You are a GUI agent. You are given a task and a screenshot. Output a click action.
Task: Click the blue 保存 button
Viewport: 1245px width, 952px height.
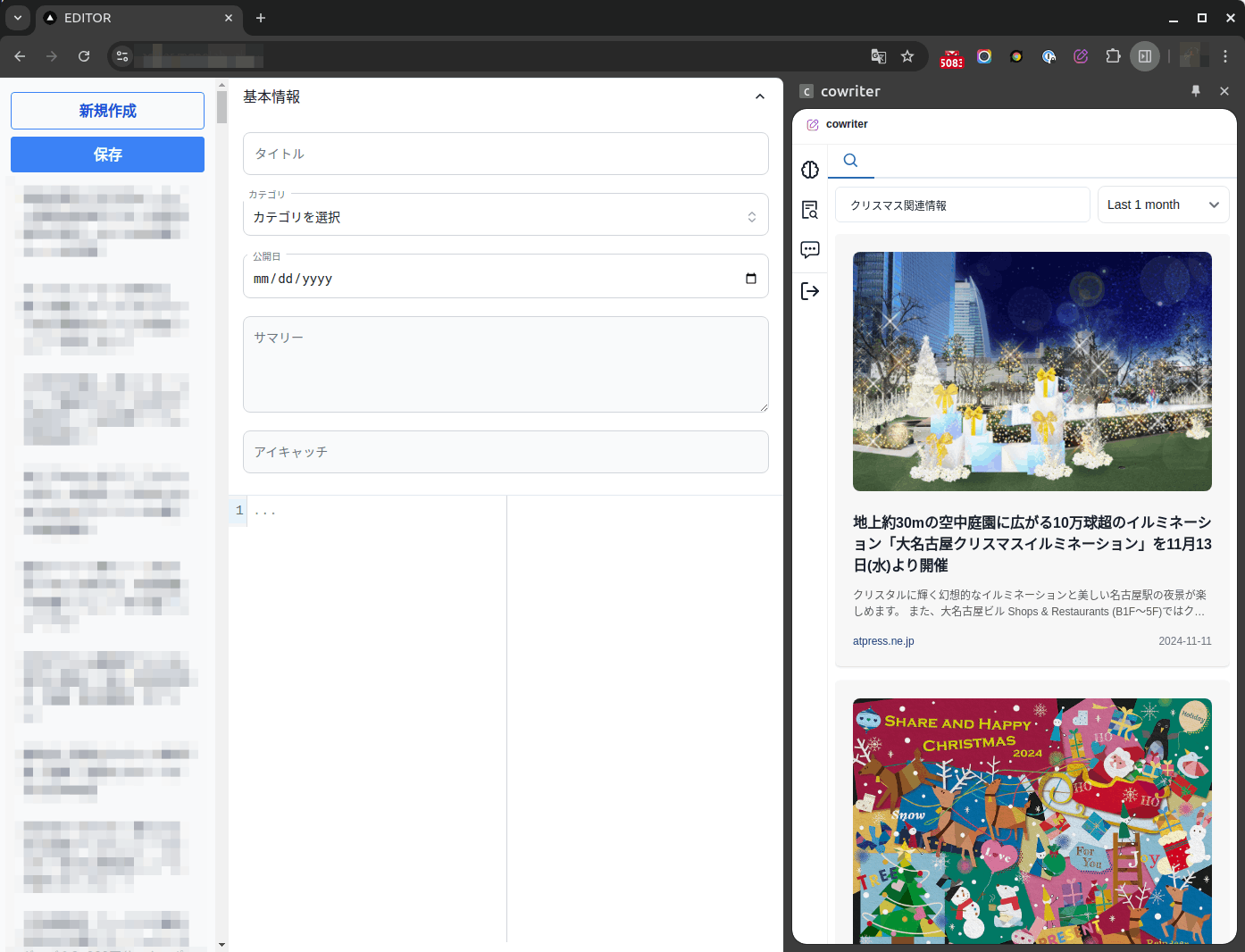(x=107, y=154)
